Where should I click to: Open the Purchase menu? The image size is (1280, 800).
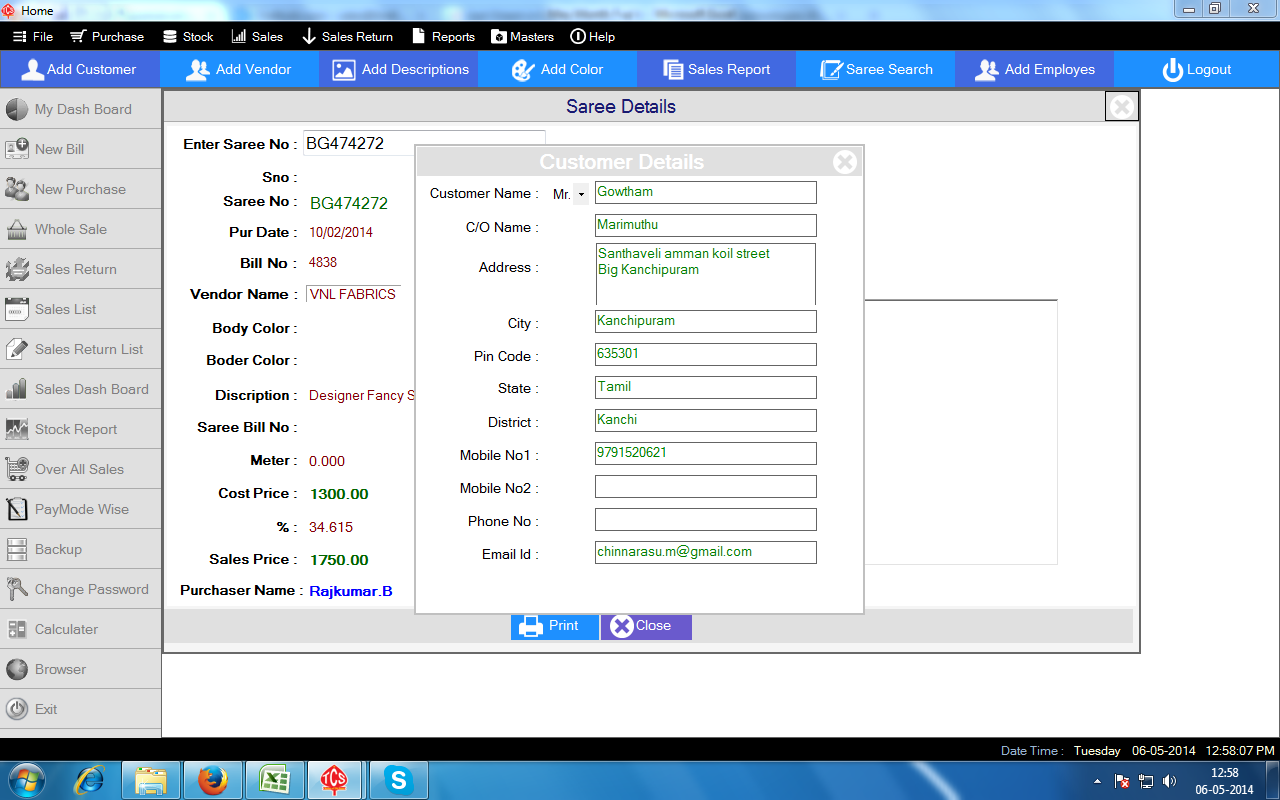[x=107, y=37]
